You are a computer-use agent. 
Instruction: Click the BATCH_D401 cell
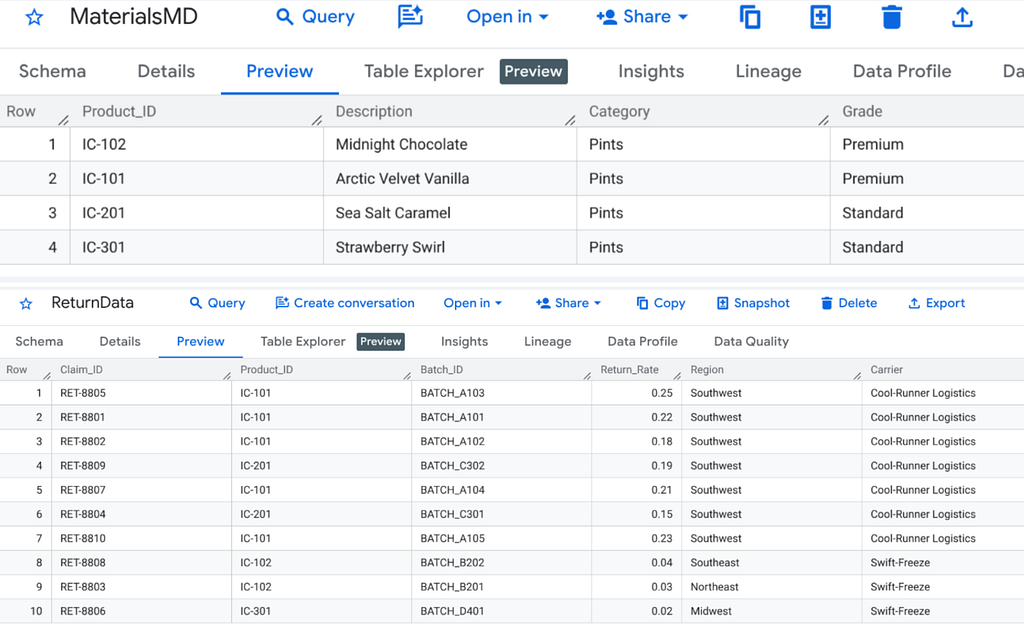point(502,611)
